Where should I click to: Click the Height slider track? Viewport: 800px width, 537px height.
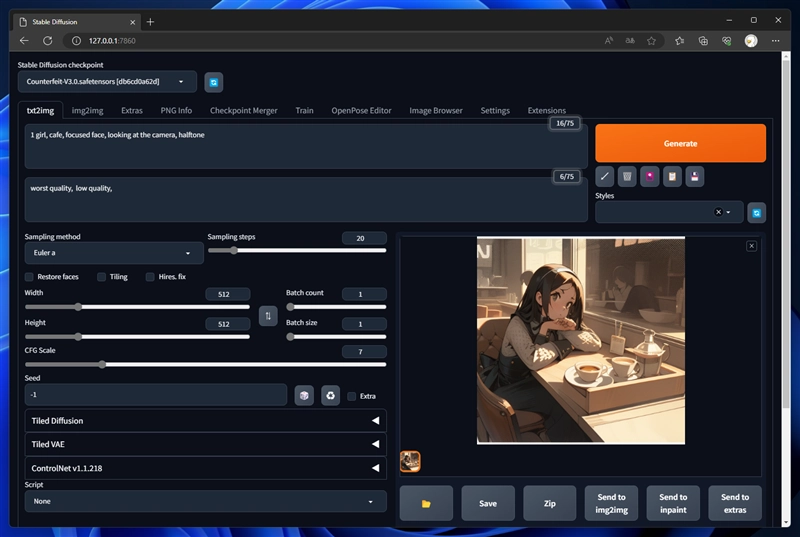(x=137, y=337)
